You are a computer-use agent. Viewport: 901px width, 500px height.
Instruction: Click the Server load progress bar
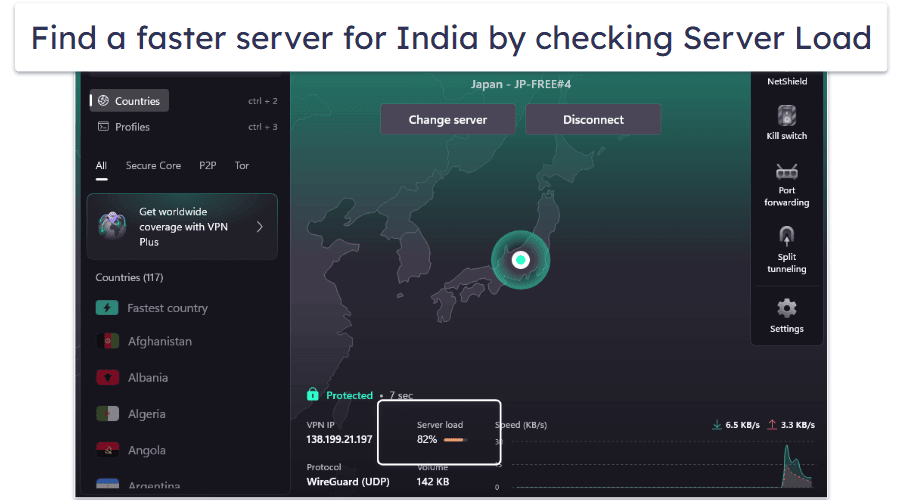pyautogui.click(x=455, y=440)
